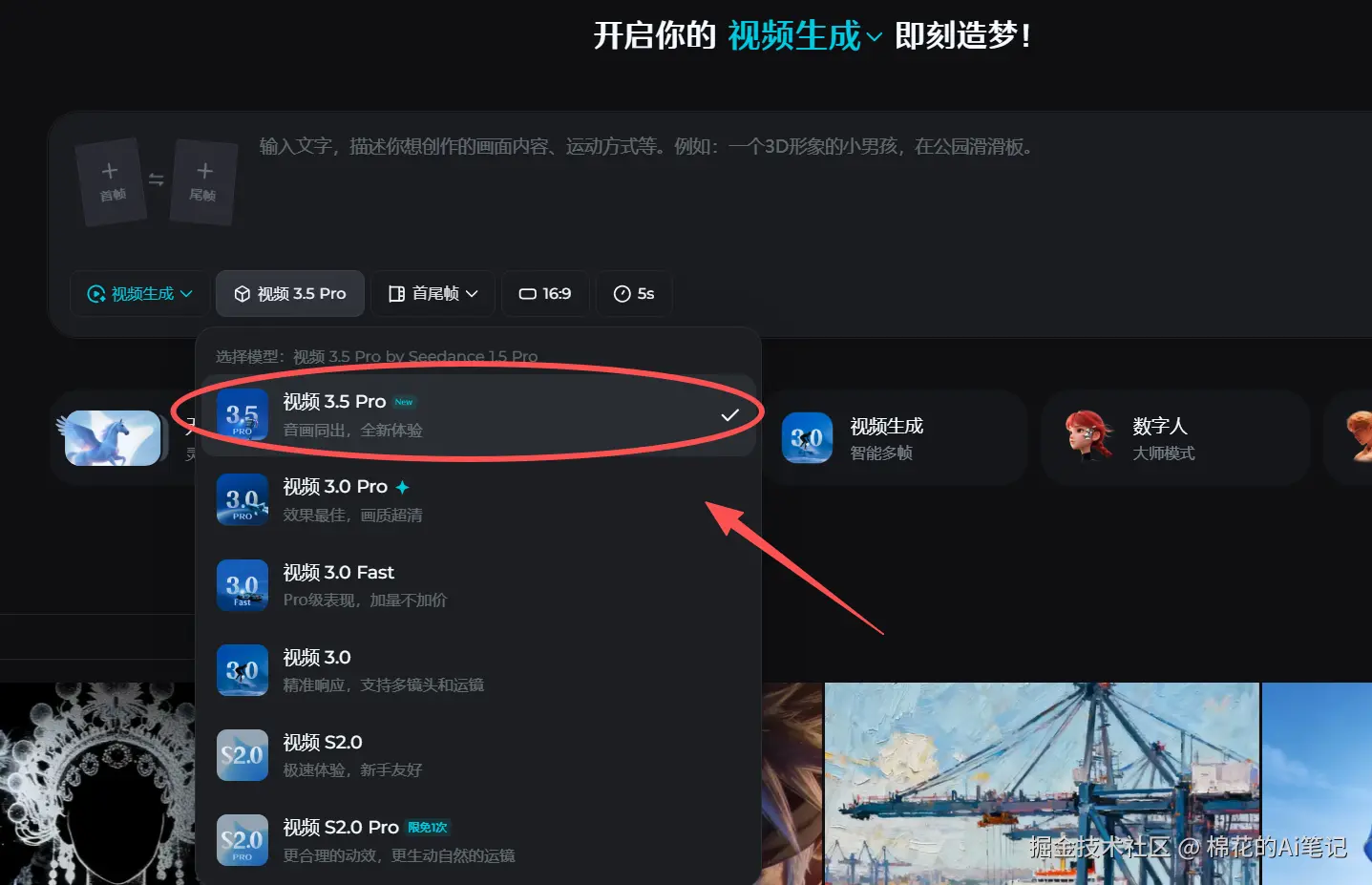The width and height of the screenshot is (1372, 885).
Task: Expand the 首尾帧 frame mode dropdown
Action: click(x=433, y=294)
